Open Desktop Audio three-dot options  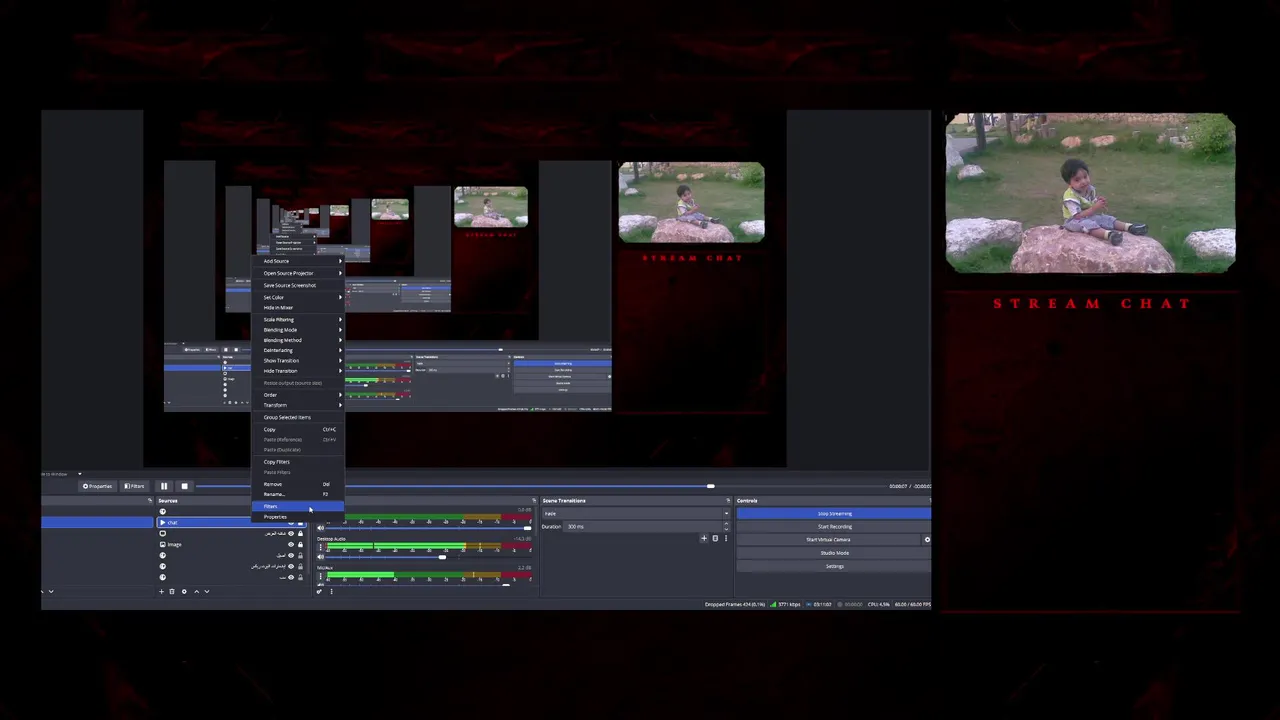tap(320, 546)
